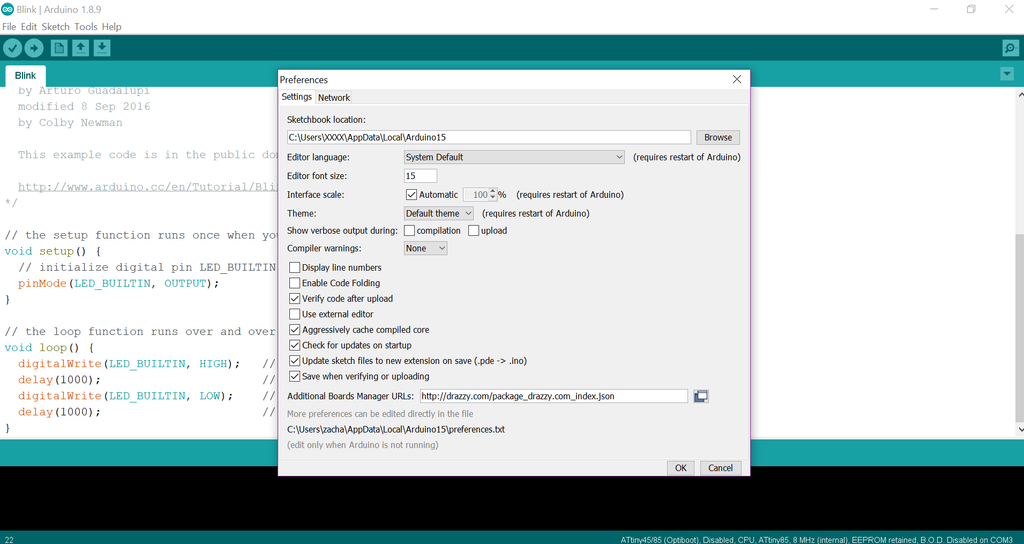Click the Open sketch up-arrow icon

coord(80,48)
